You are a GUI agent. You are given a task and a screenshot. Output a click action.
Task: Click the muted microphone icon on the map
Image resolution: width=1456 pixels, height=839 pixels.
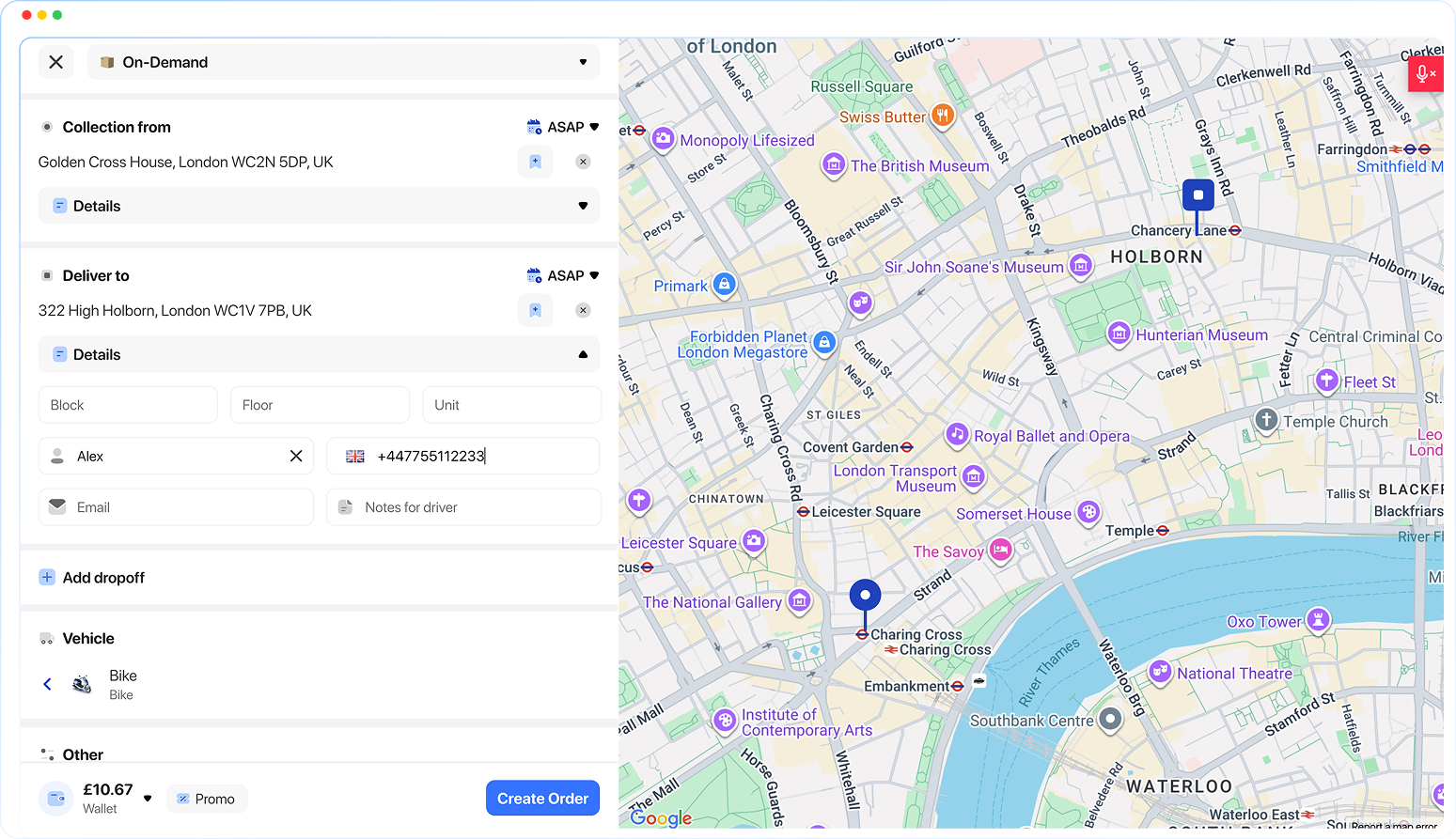(x=1425, y=73)
